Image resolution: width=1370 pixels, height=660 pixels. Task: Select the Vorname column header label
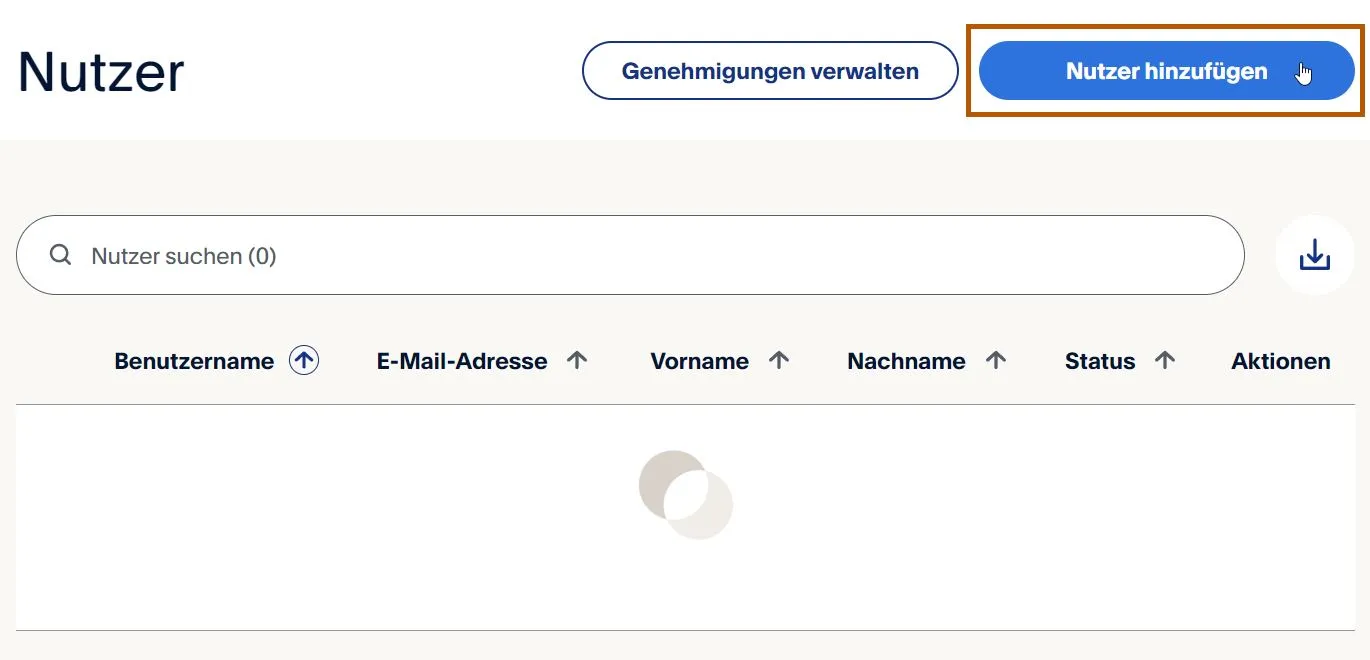click(x=700, y=360)
